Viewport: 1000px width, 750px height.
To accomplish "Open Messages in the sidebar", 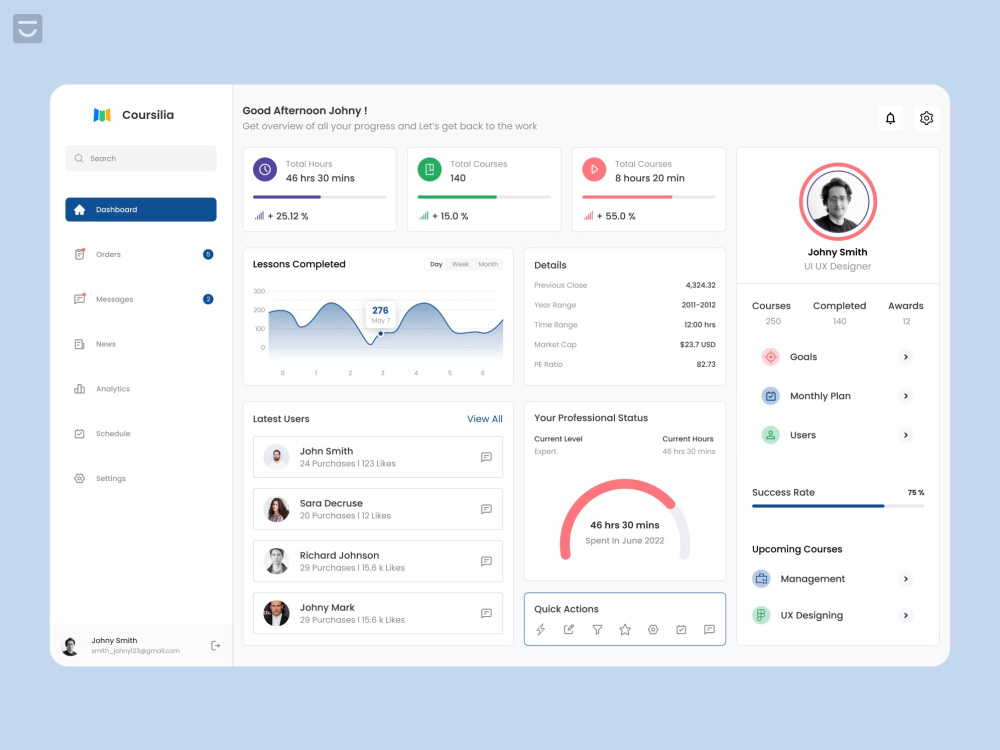I will 141,299.
